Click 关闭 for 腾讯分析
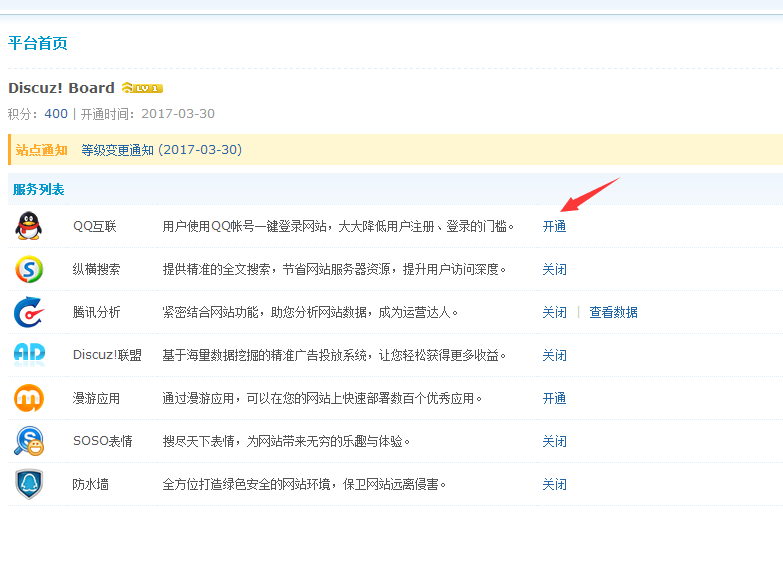Image resolution: width=783 pixels, height=563 pixels. [554, 313]
